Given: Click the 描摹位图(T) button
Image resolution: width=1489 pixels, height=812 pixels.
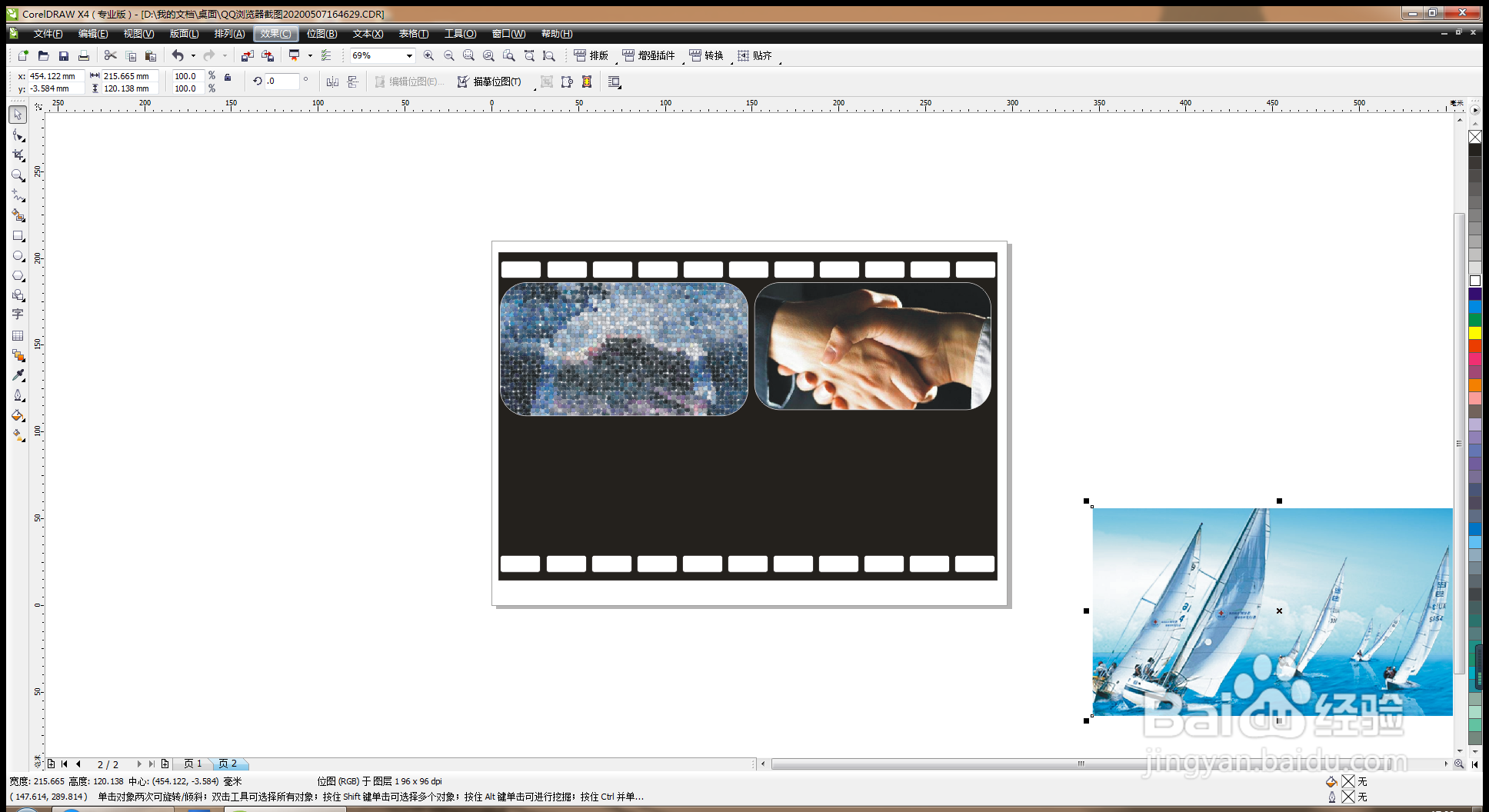Looking at the screenshot, I should click(x=489, y=82).
